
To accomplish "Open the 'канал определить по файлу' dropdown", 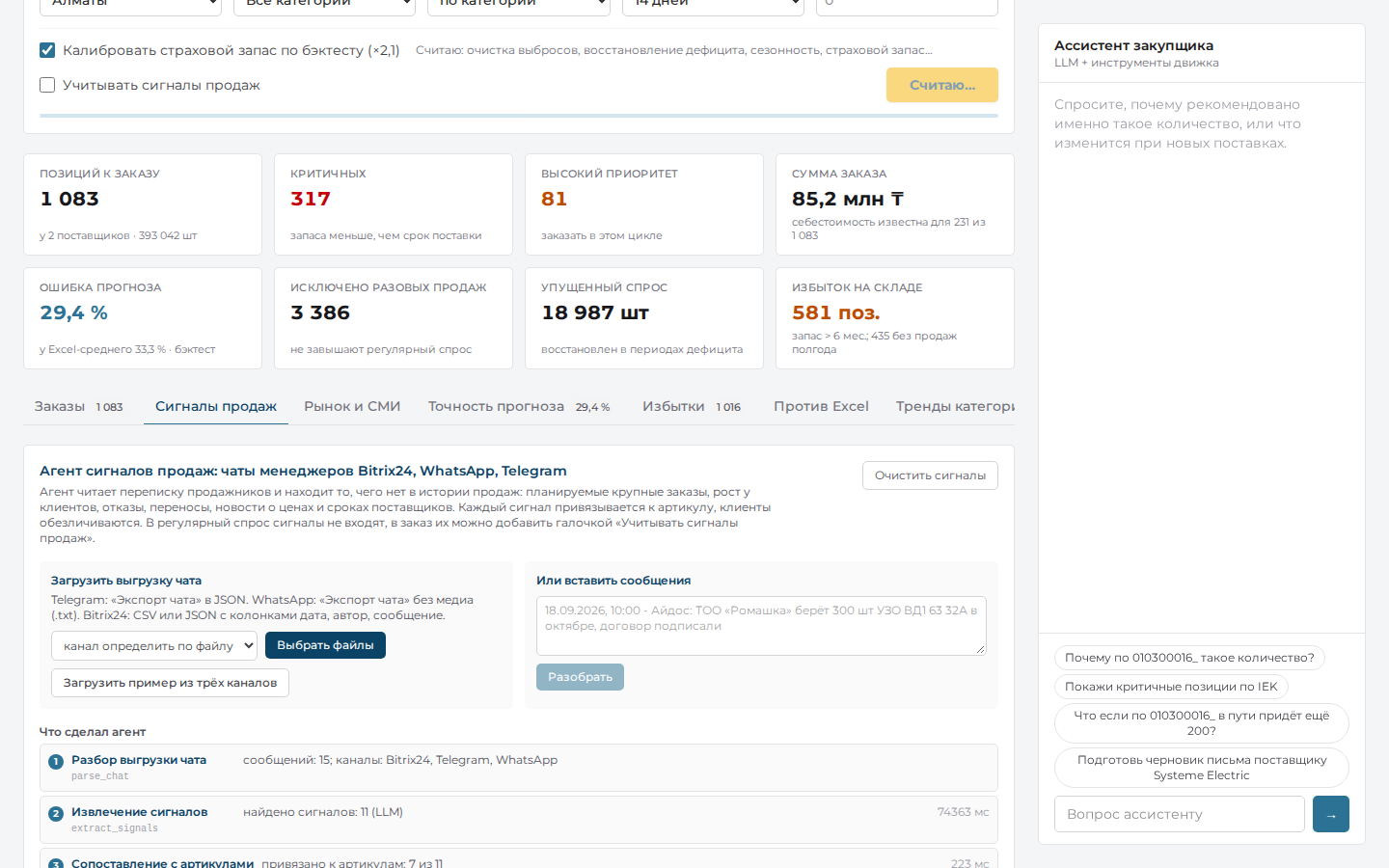I will (154, 646).
